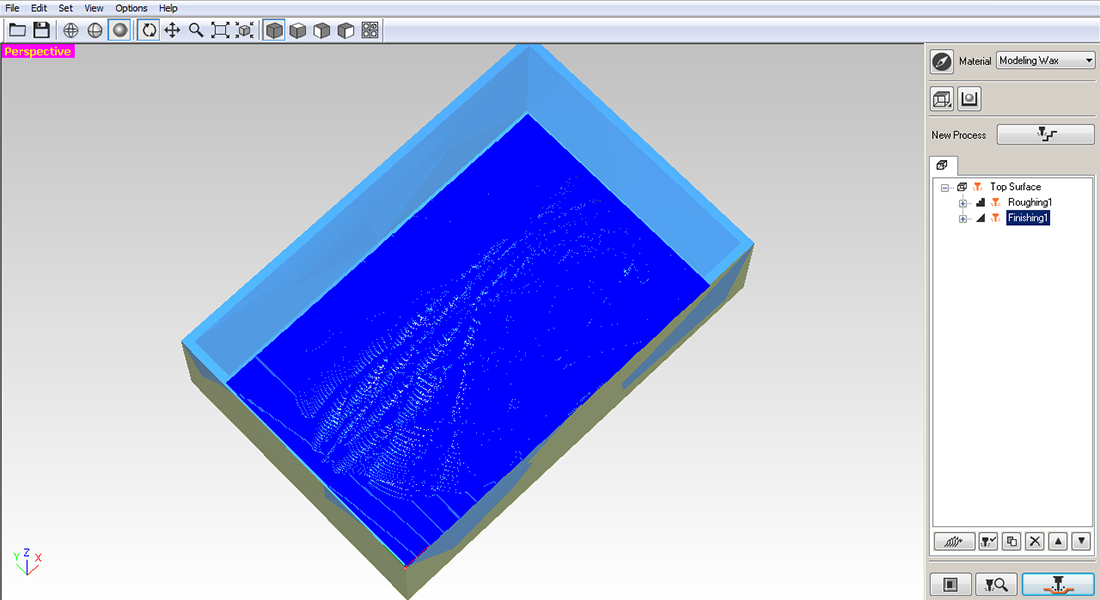Click the tool checkmark enable button
The image size is (1100, 600).
tap(988, 541)
